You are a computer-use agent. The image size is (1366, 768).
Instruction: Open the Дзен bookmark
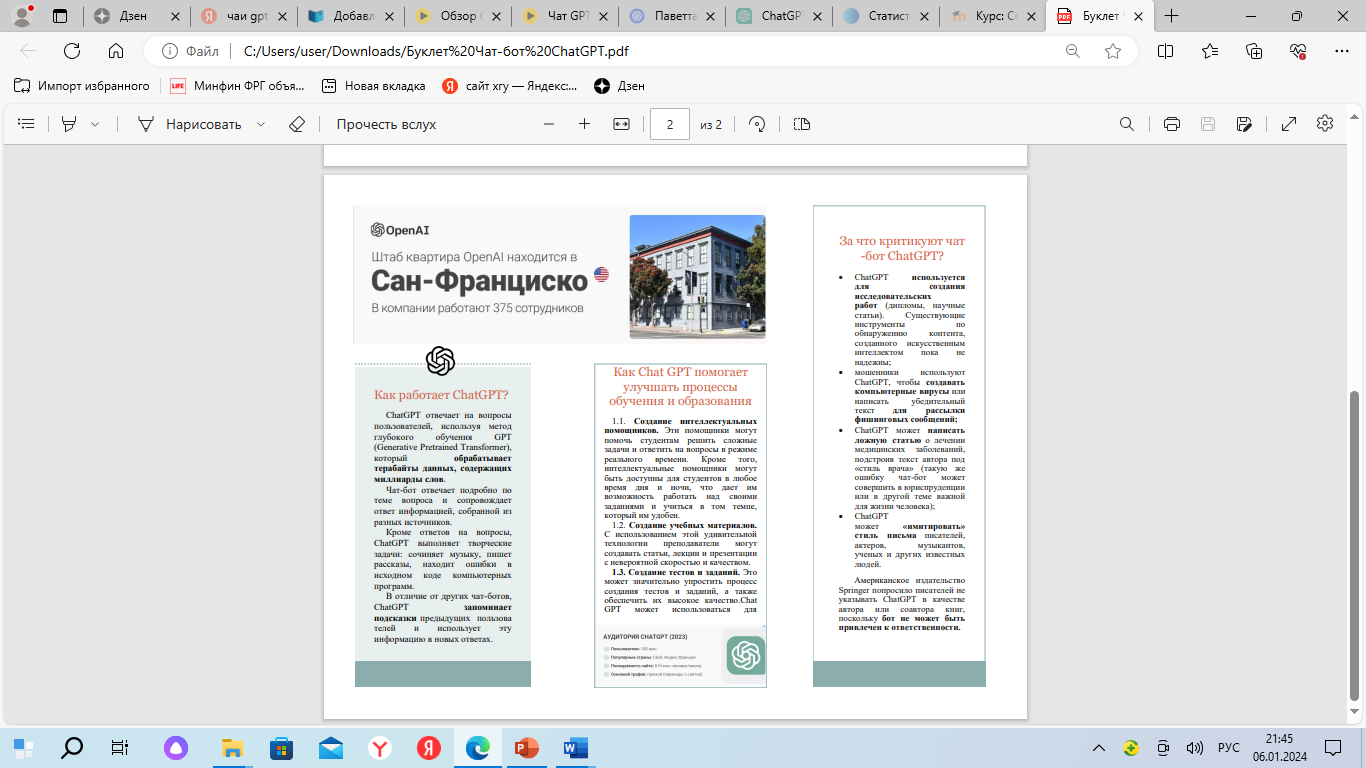[x=620, y=86]
